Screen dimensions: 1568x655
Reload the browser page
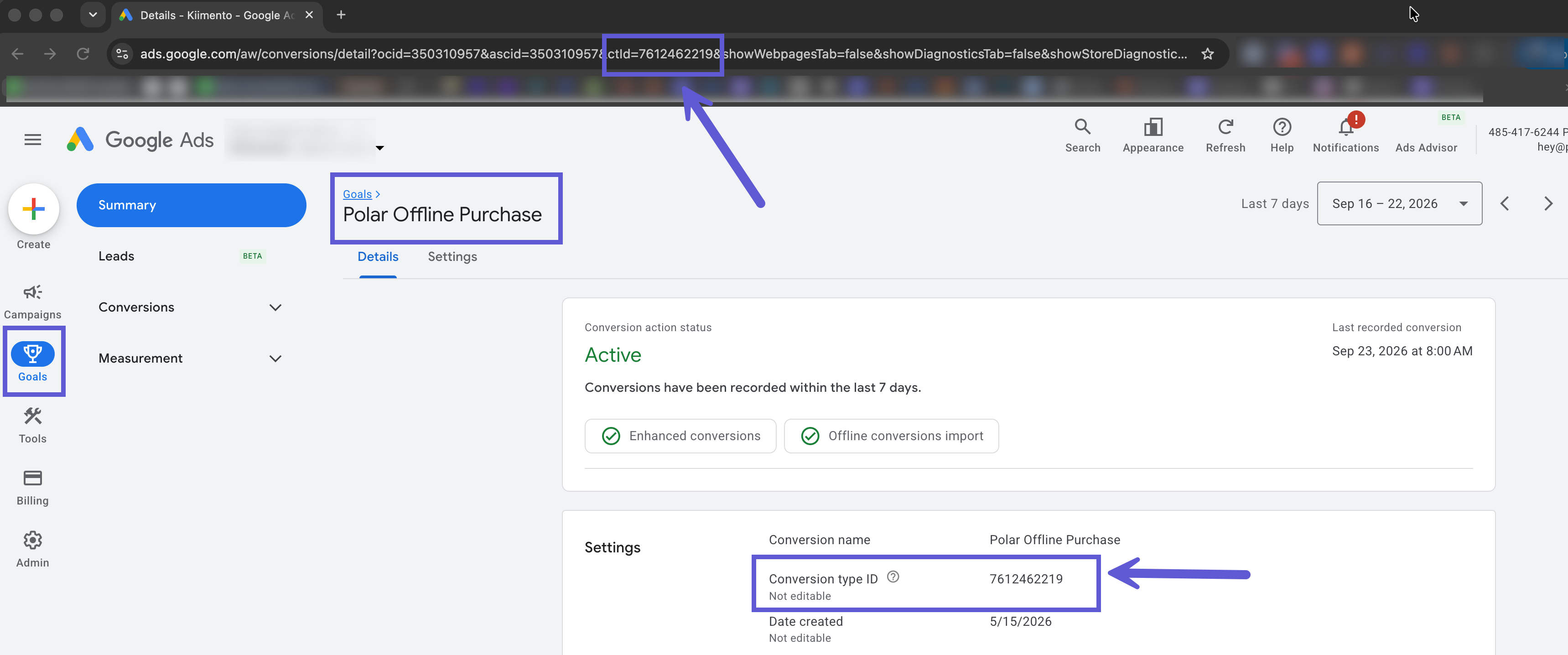tap(83, 53)
